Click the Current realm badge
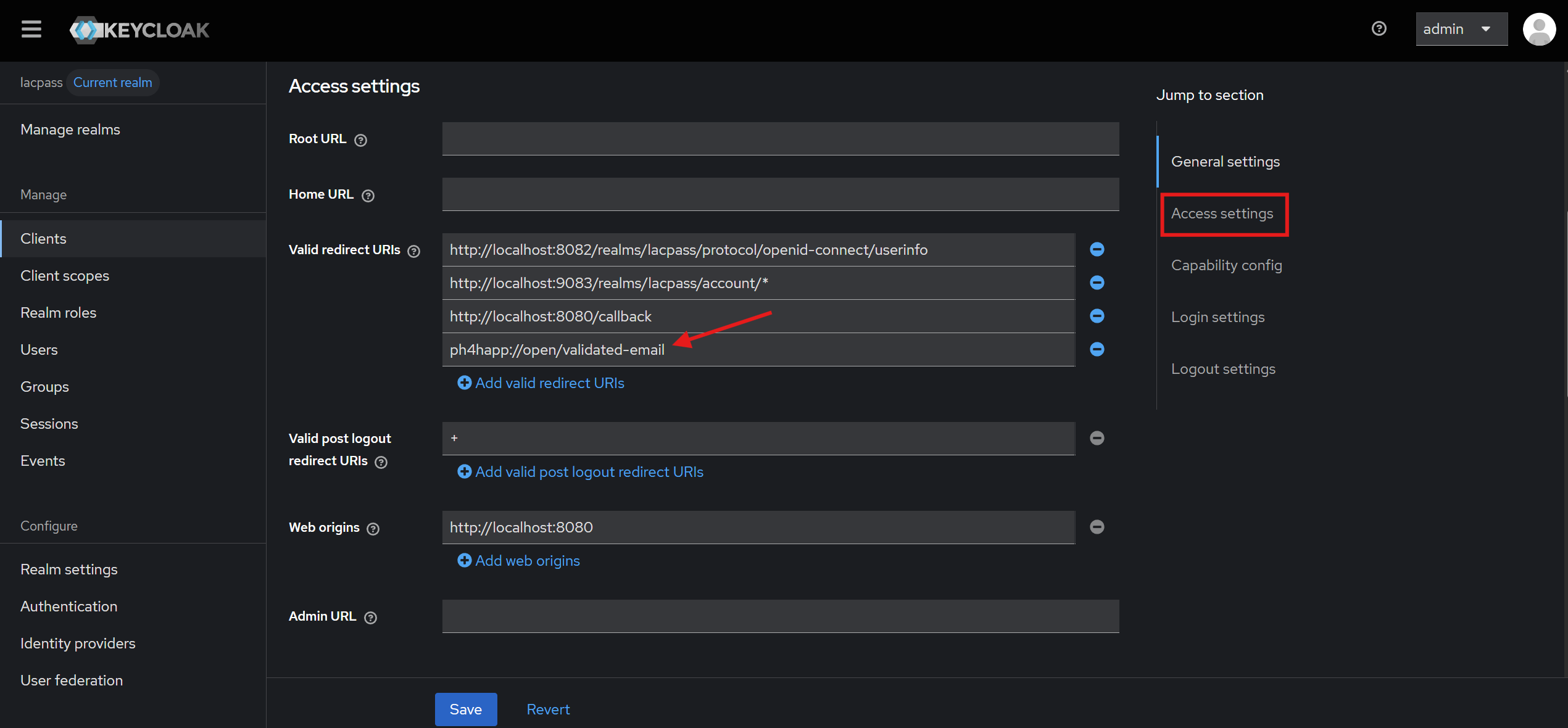 [113, 83]
